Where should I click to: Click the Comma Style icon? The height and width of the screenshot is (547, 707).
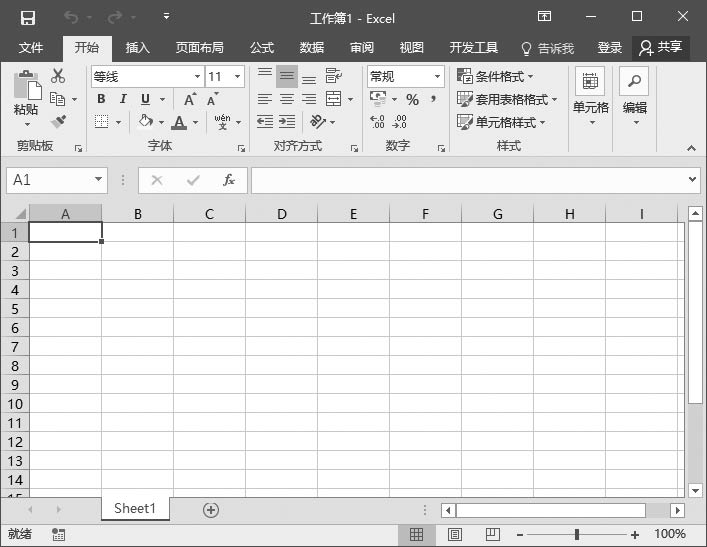433,99
